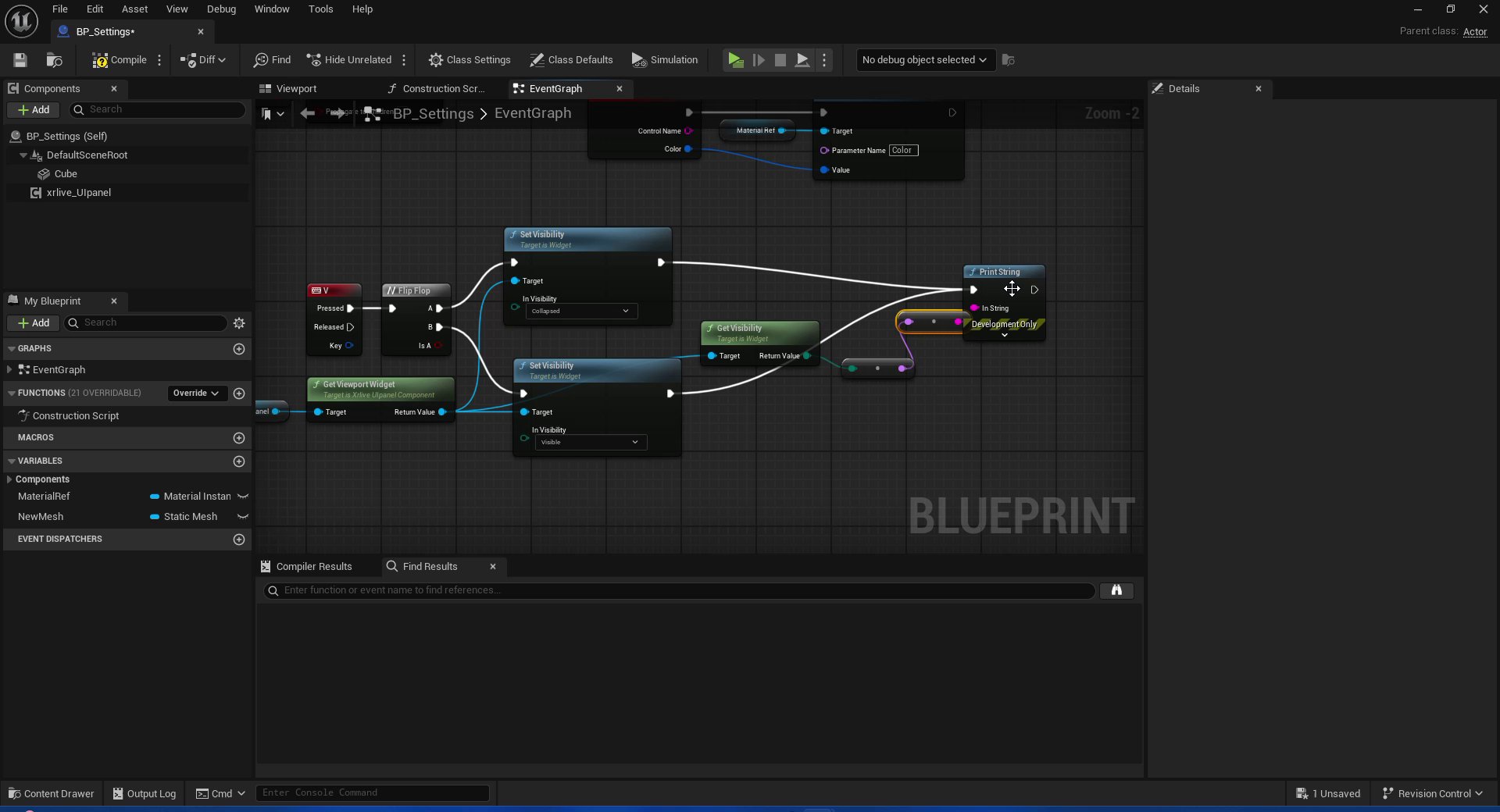
Task: Open the Visible visibility dropdown
Action: (x=591, y=443)
